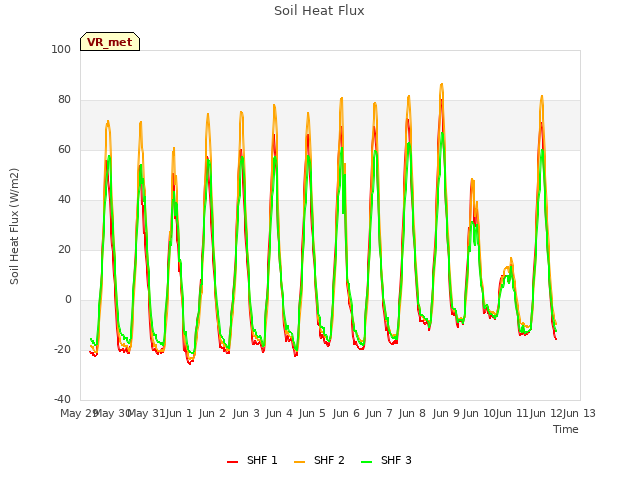Click the green SHF 3 legend marker
Image resolution: width=640 pixels, height=480 pixels.
tap(367, 462)
